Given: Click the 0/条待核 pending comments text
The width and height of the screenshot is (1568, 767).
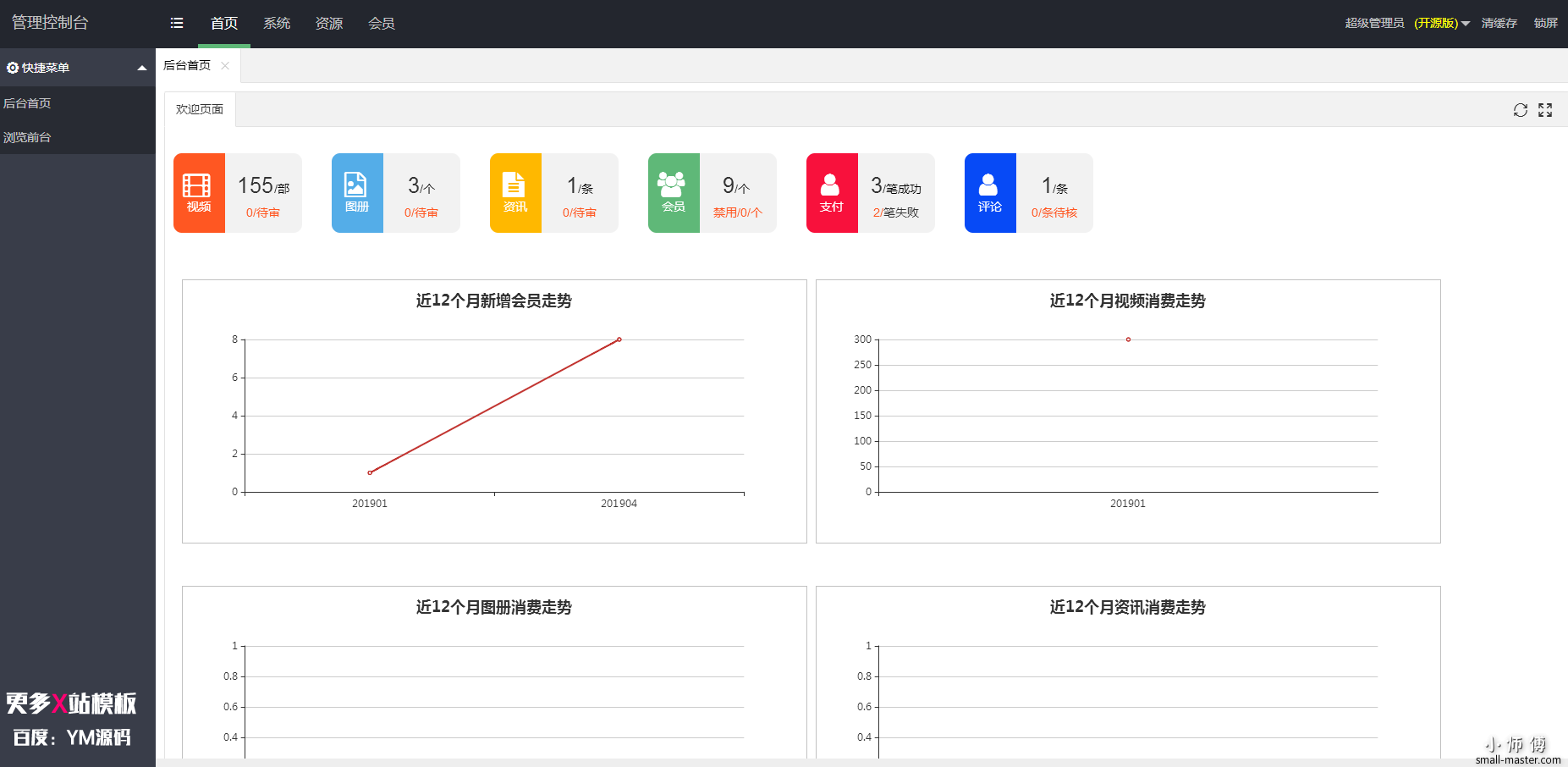Looking at the screenshot, I should click(1054, 212).
